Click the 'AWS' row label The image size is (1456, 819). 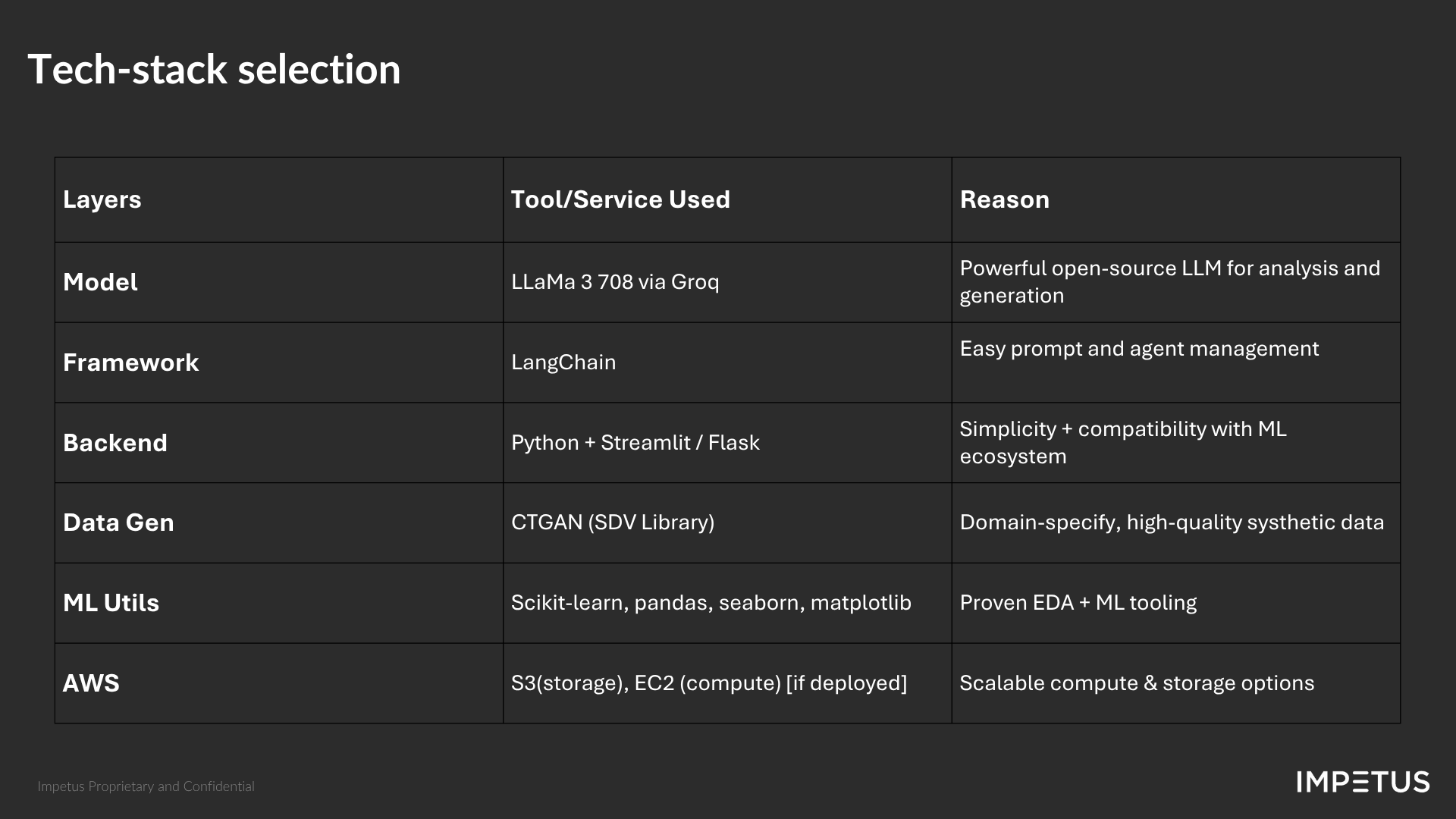[x=91, y=683]
